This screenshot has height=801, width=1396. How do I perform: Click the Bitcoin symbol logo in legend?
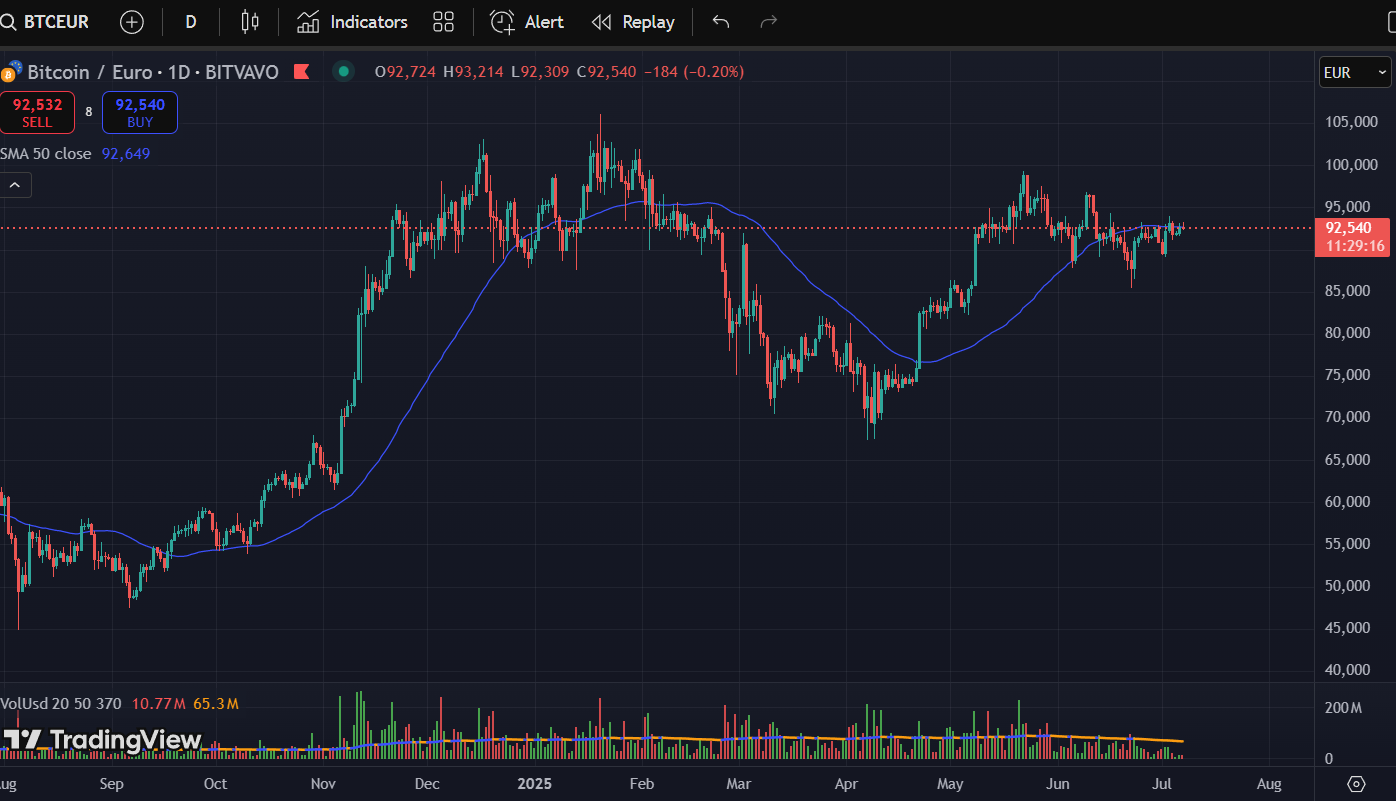(12, 72)
